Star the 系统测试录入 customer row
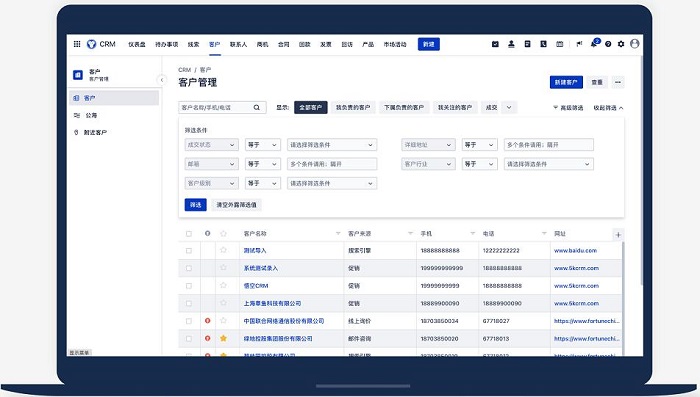 click(x=223, y=267)
